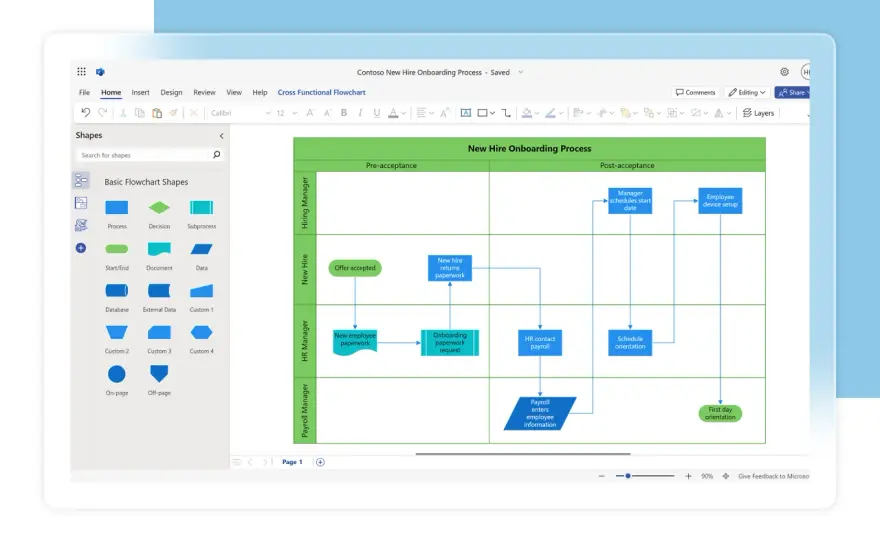
Task: Open Cross Functional Flowchart tab
Action: tap(321, 92)
